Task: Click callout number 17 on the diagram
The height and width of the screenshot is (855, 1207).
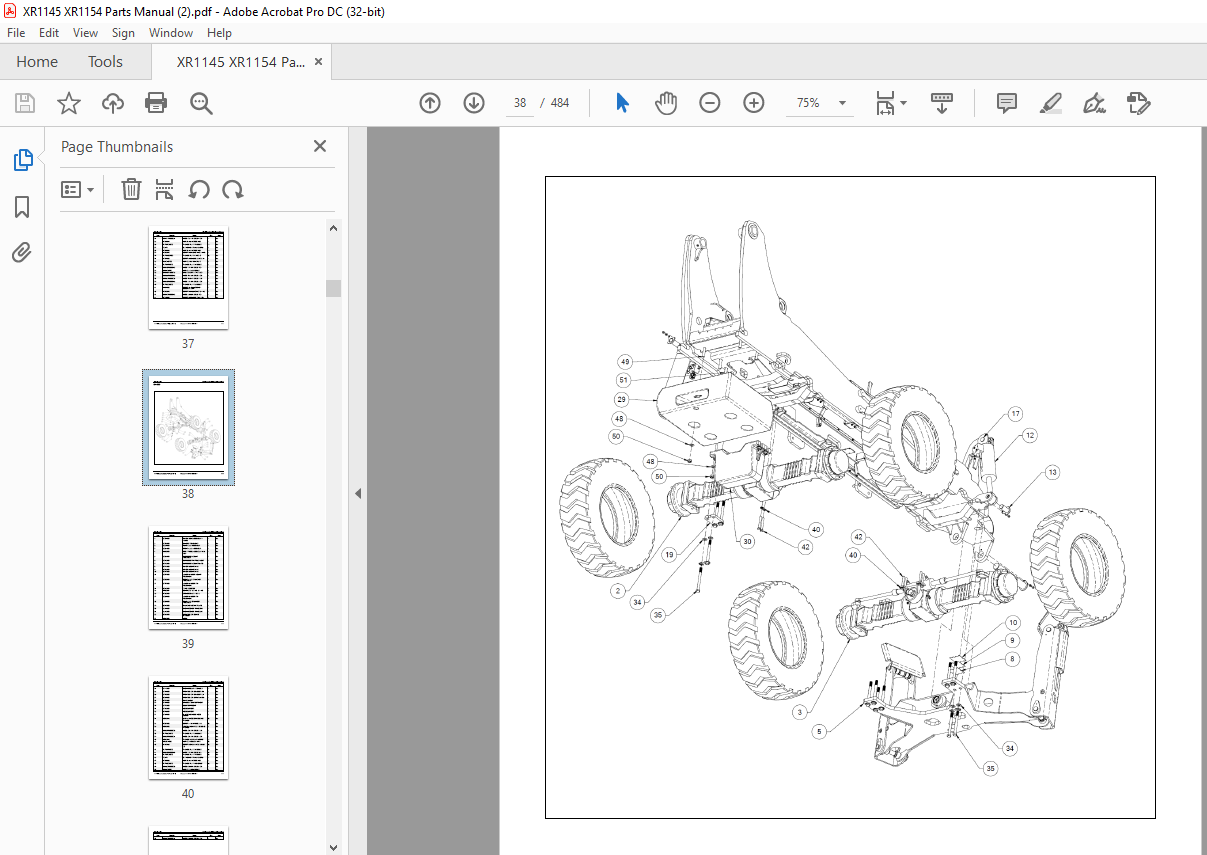Action: tap(1015, 414)
